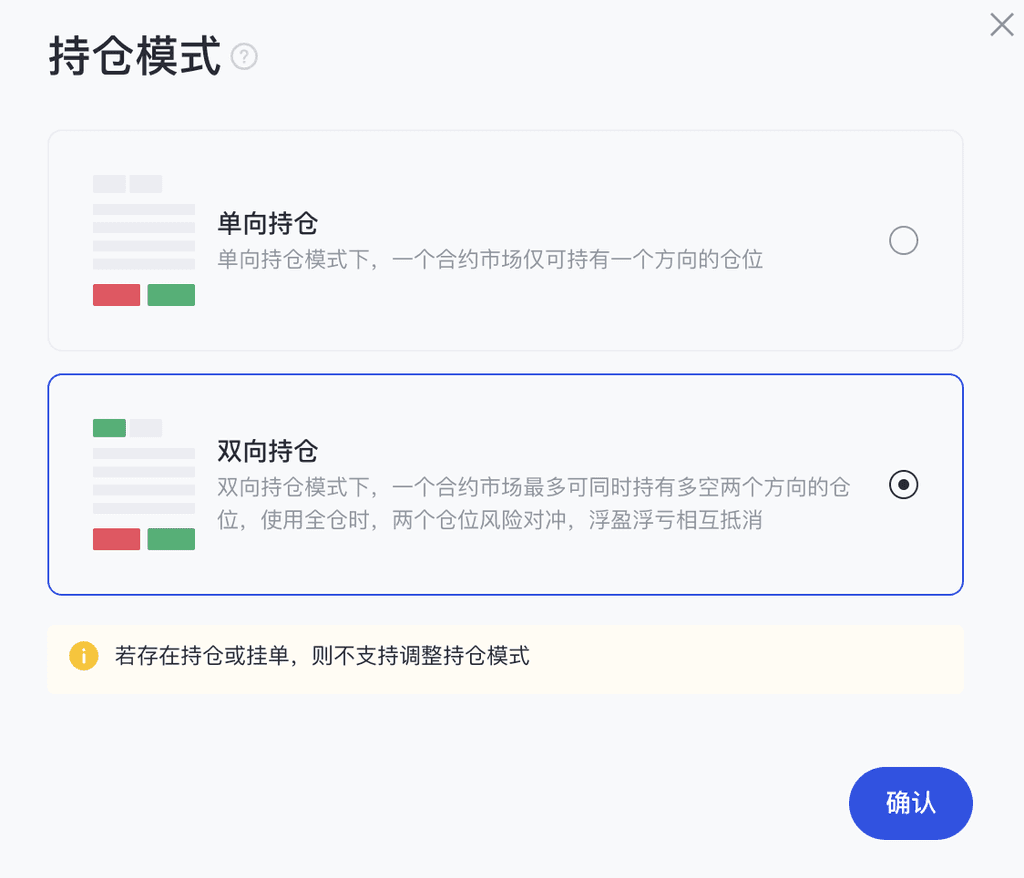Image resolution: width=1024 pixels, height=878 pixels.
Task: Click the 单向持仓 illustration thumbnail
Action: point(143,240)
